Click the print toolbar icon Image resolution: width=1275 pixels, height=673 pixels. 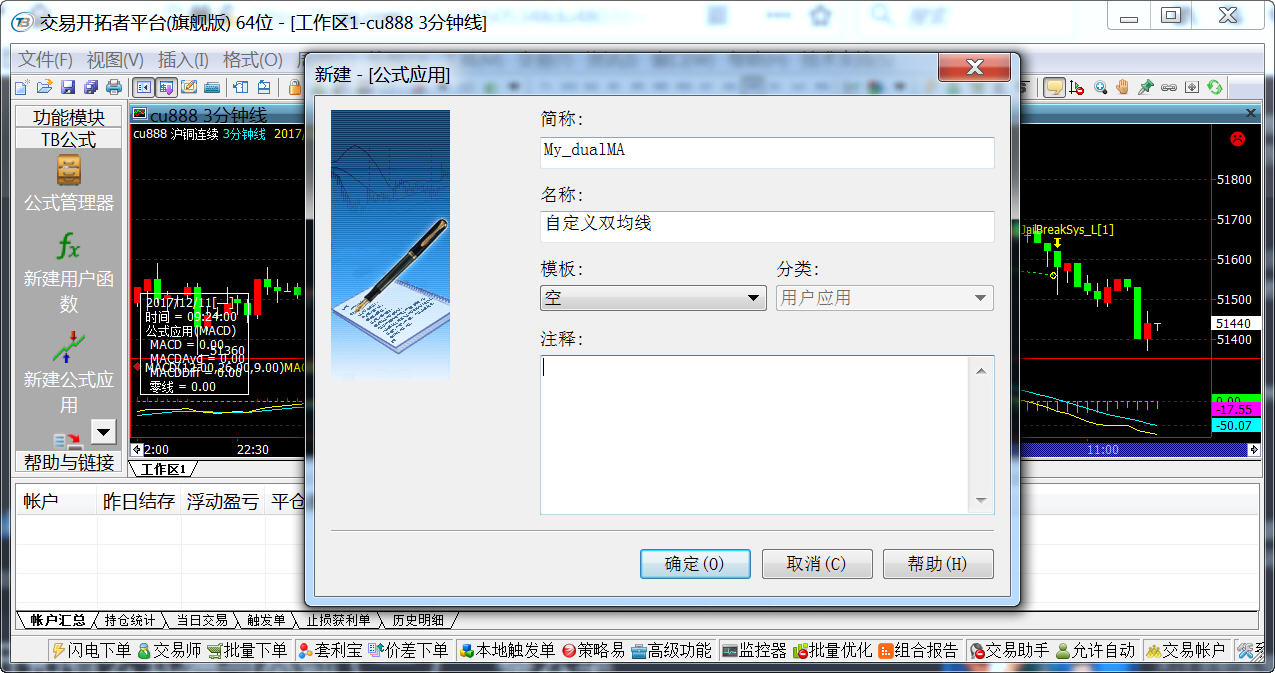pyautogui.click(x=114, y=87)
